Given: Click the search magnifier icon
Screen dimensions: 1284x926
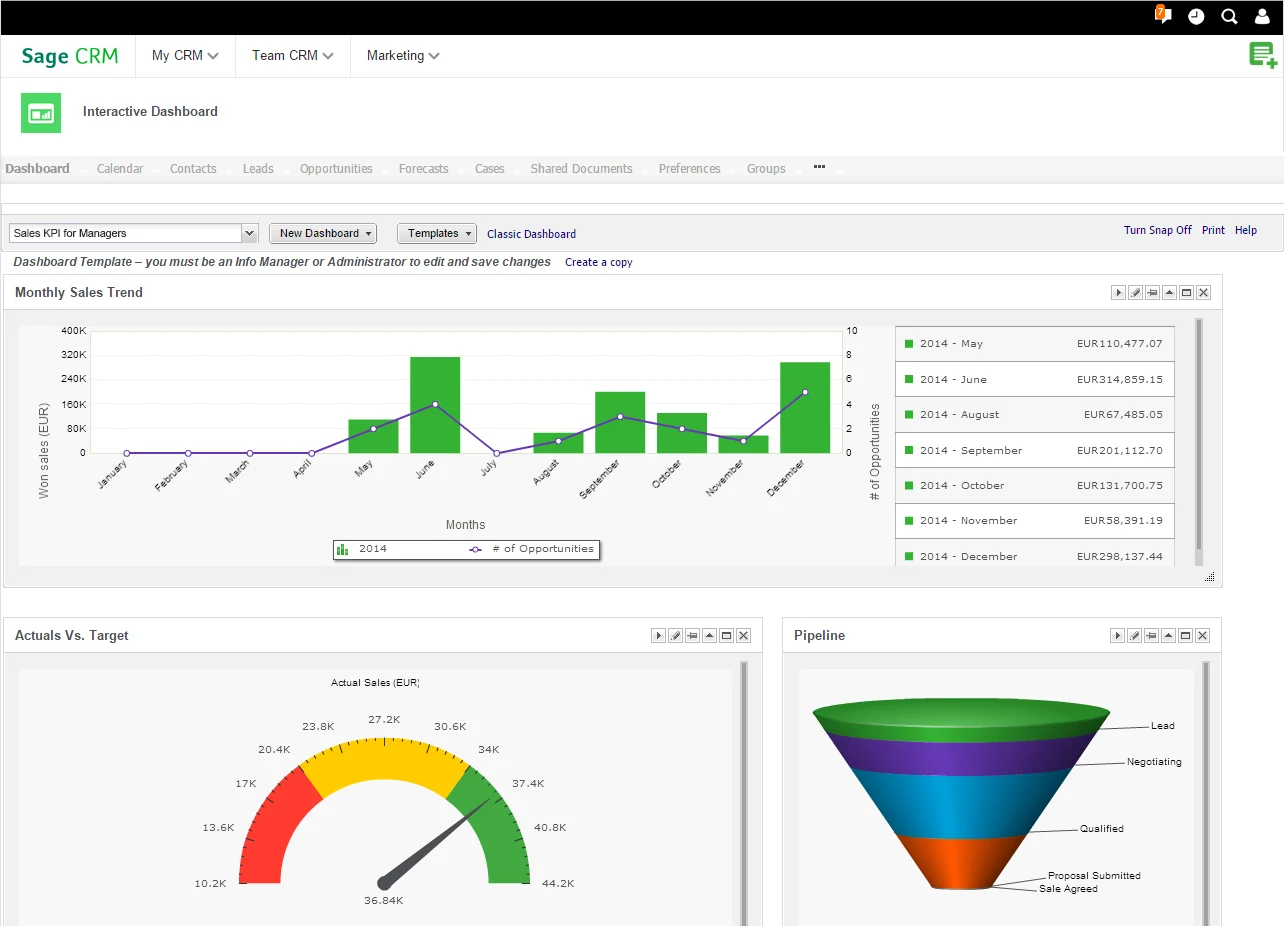Looking at the screenshot, I should pos(1230,17).
